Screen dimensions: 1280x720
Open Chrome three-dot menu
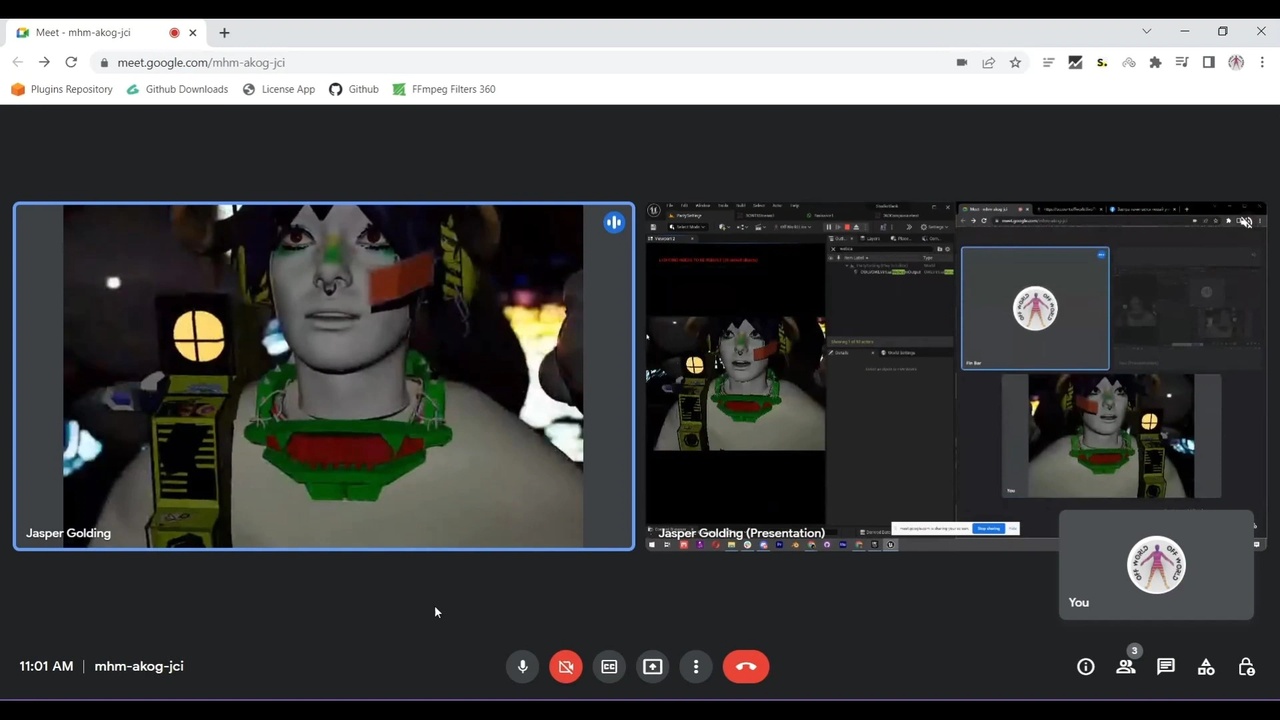pyautogui.click(x=1263, y=62)
